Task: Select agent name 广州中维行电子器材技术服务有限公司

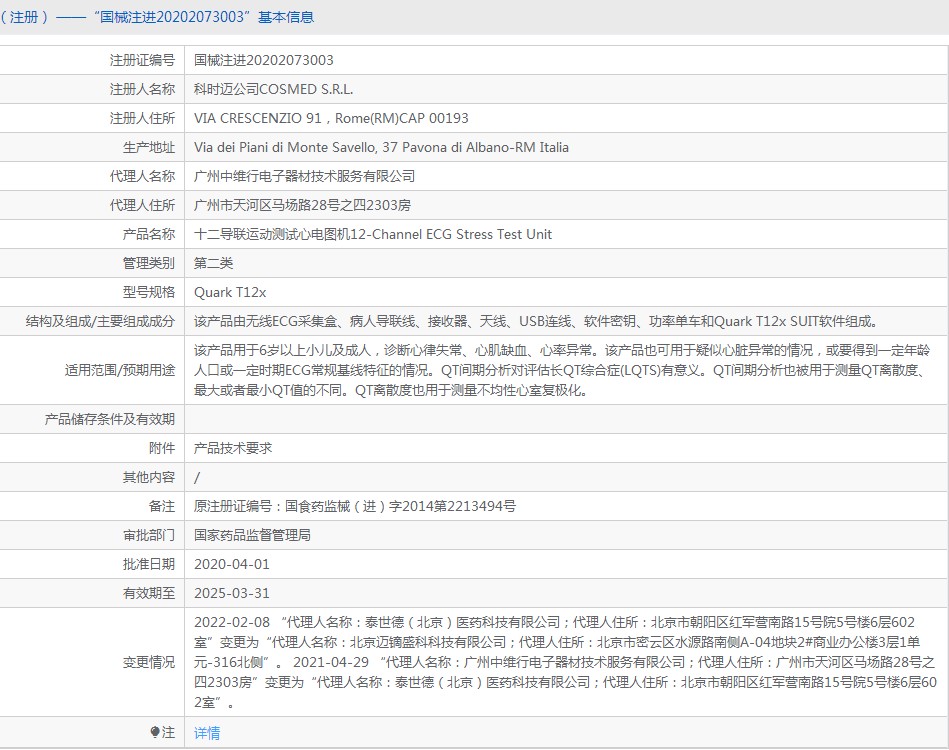Action: click(x=304, y=176)
